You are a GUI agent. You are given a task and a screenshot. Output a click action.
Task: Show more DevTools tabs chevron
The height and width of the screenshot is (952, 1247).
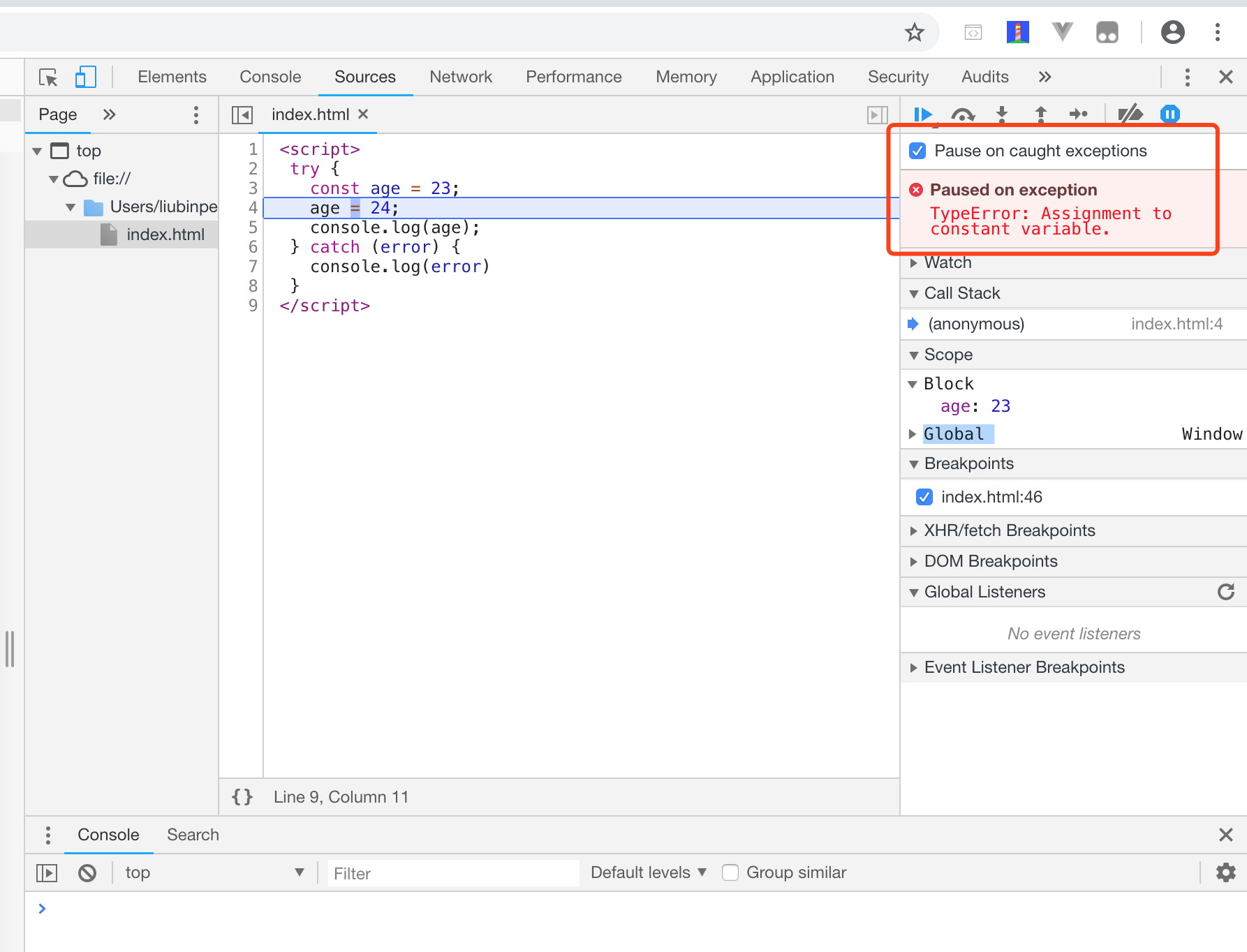tap(1045, 77)
